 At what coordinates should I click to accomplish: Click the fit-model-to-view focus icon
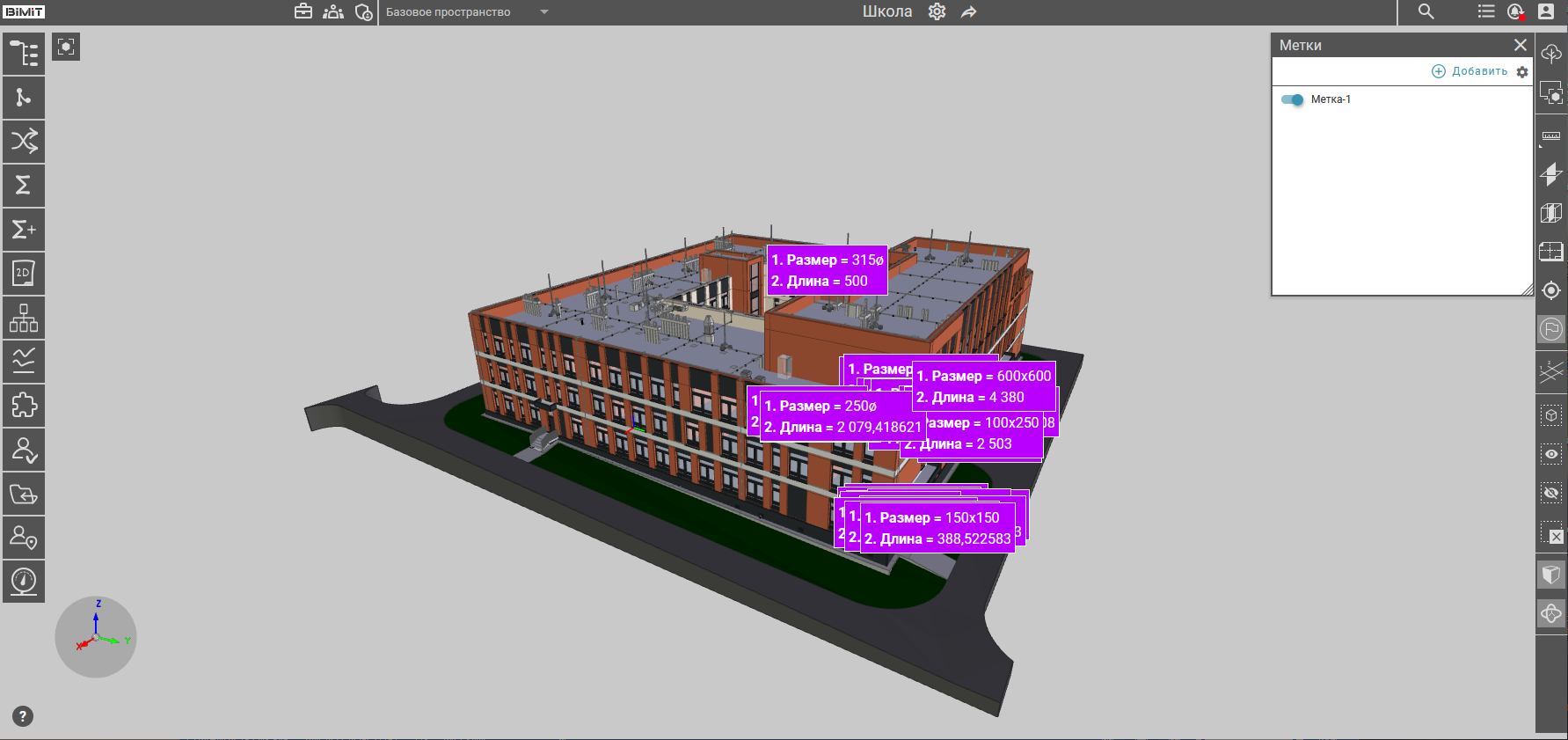click(x=66, y=47)
